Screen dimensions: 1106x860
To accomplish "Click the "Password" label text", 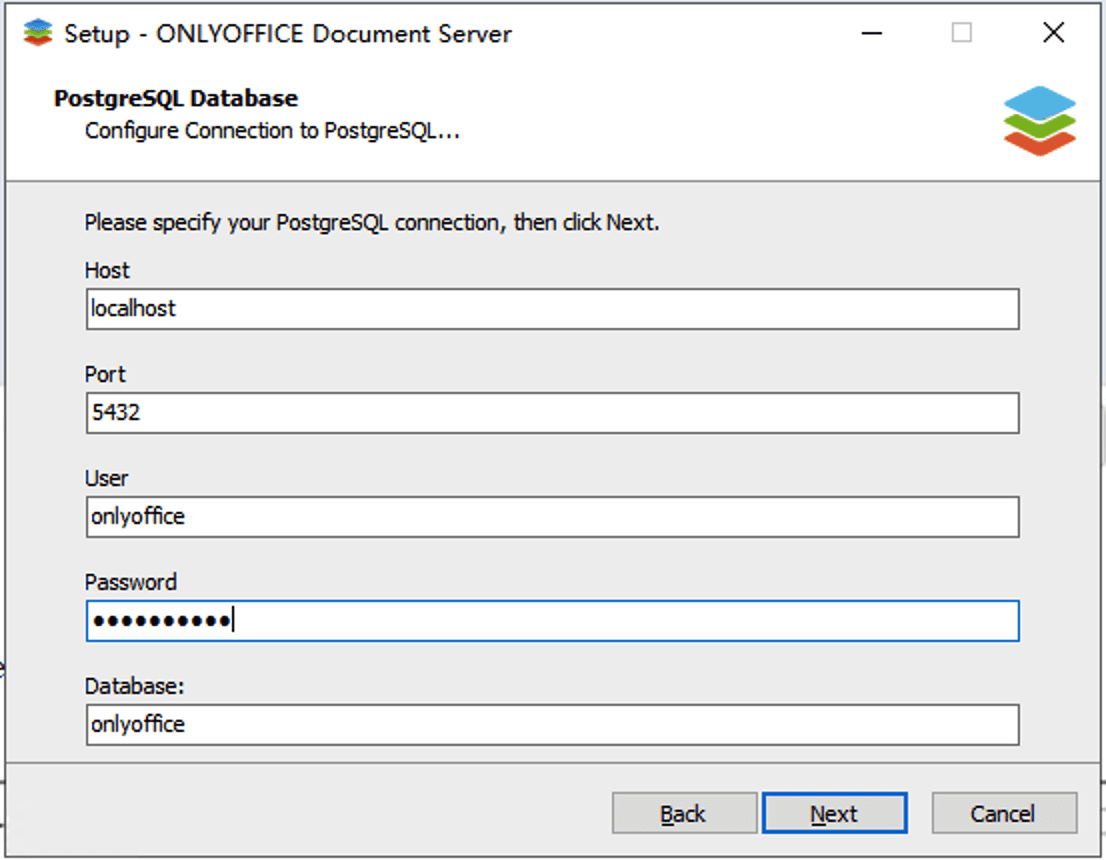I will point(130,583).
